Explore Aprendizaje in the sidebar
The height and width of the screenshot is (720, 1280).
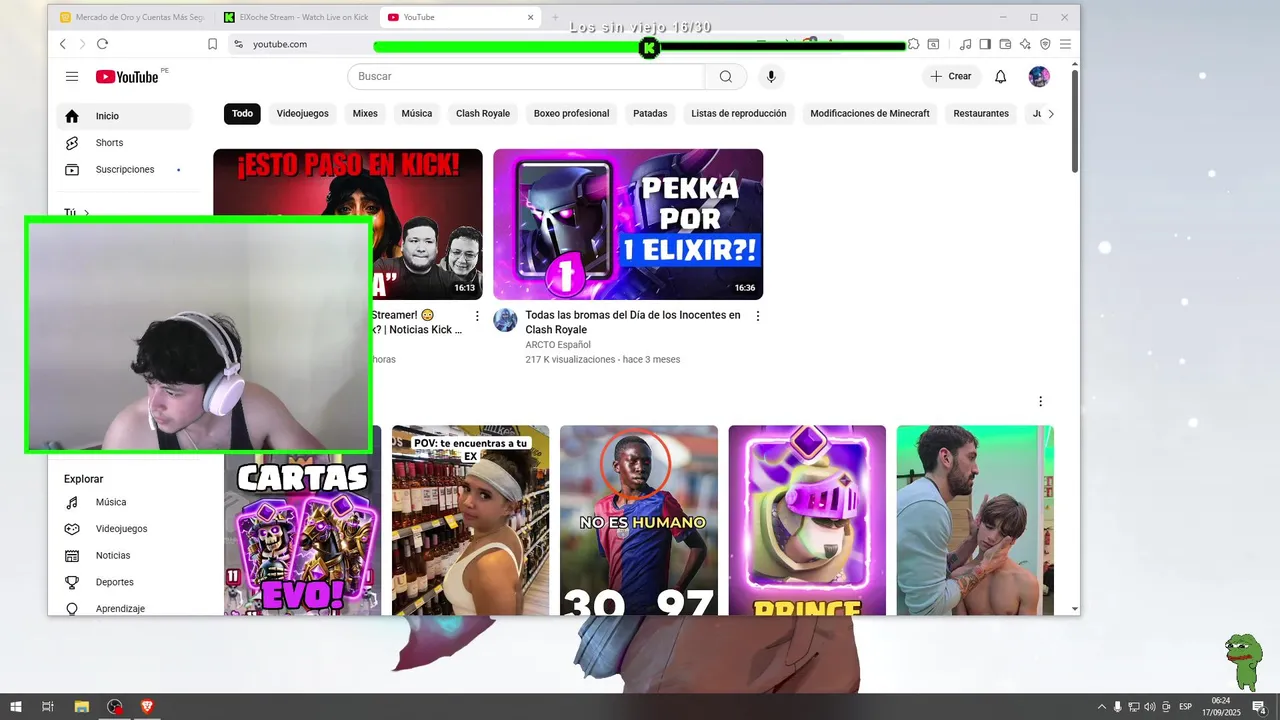tap(124, 608)
